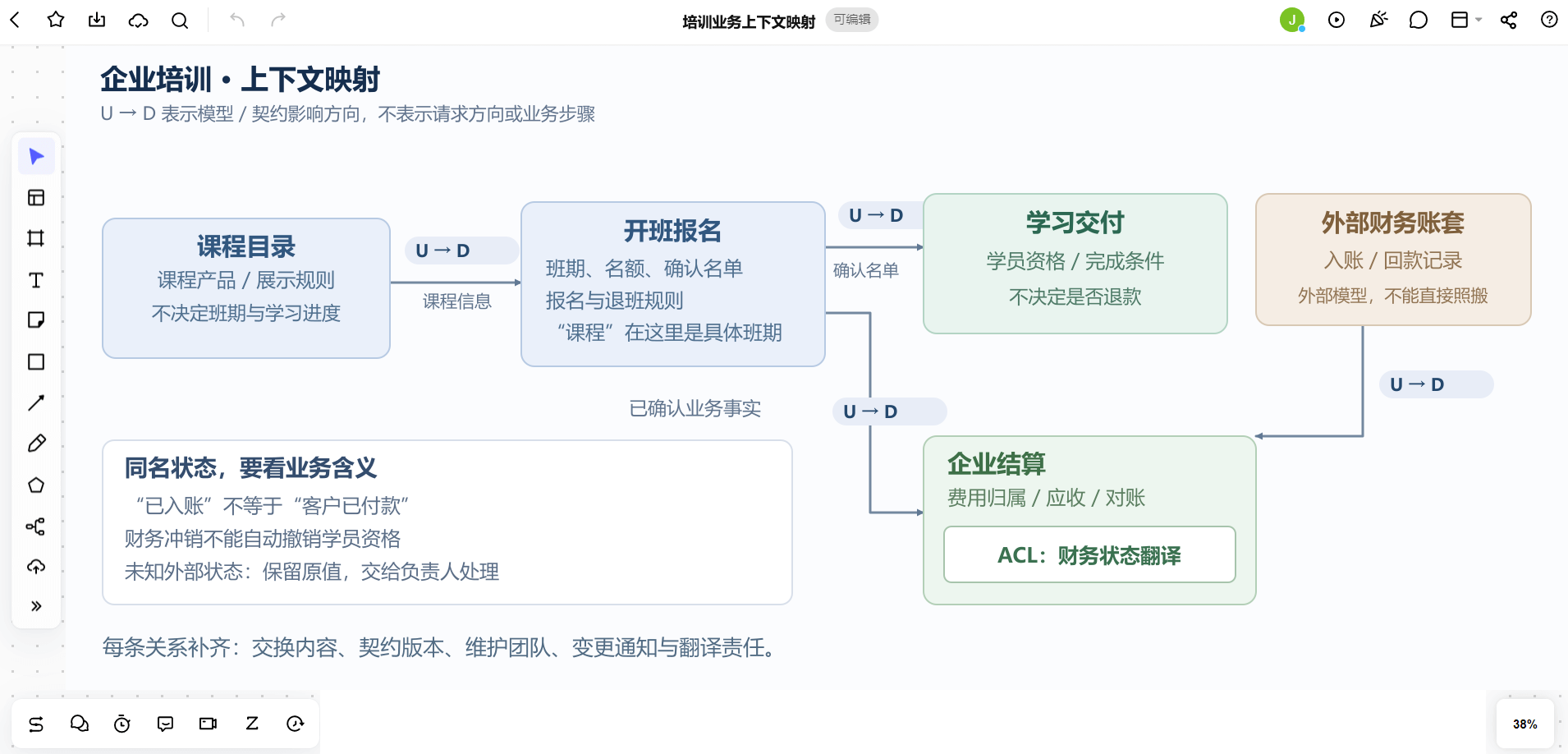Screen dimensions: 1568x754
Task: Click the 外部财务账套 card heading
Action: point(1393,223)
